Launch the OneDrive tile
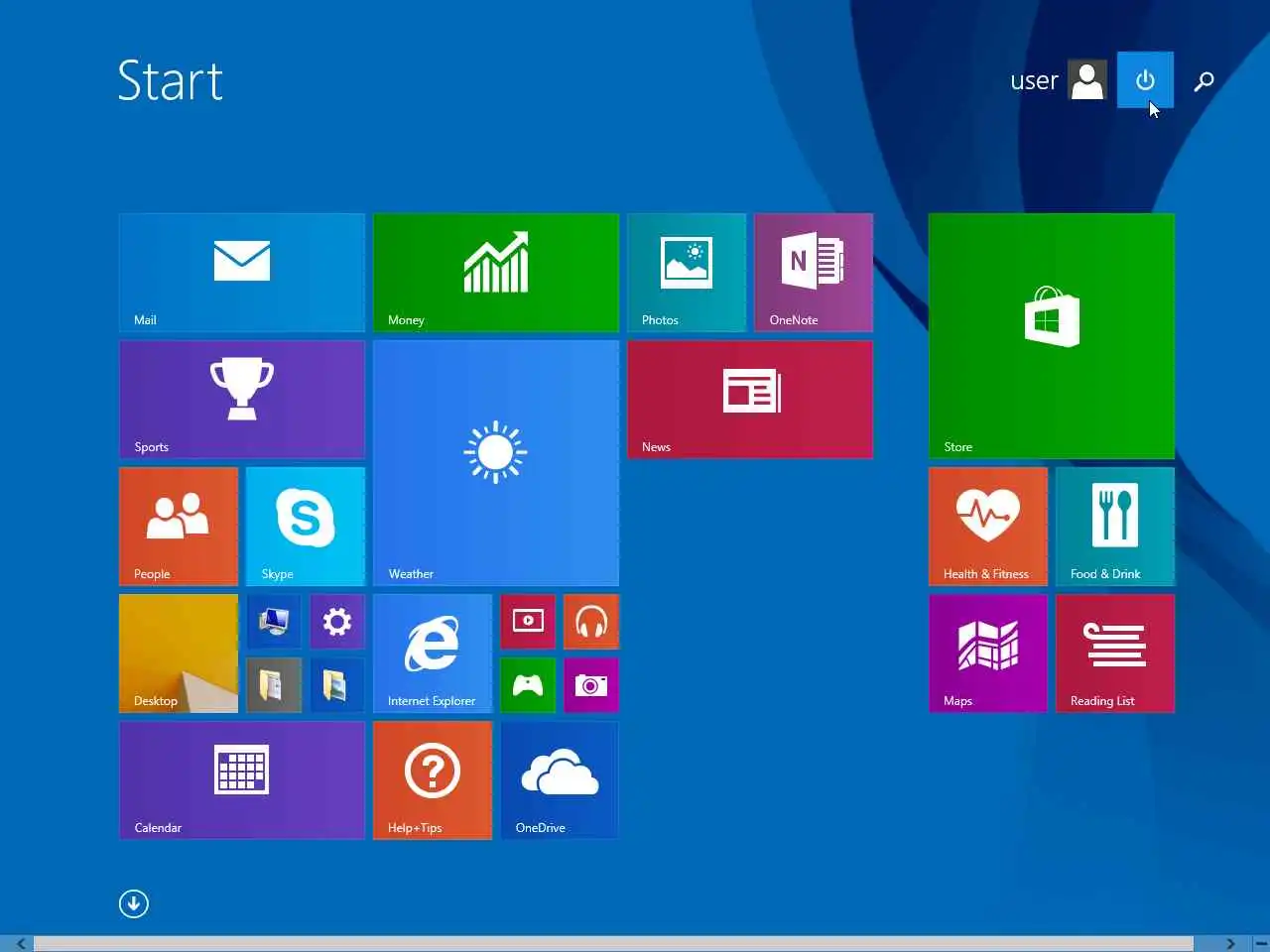This screenshot has height=952, width=1270. pos(560,780)
